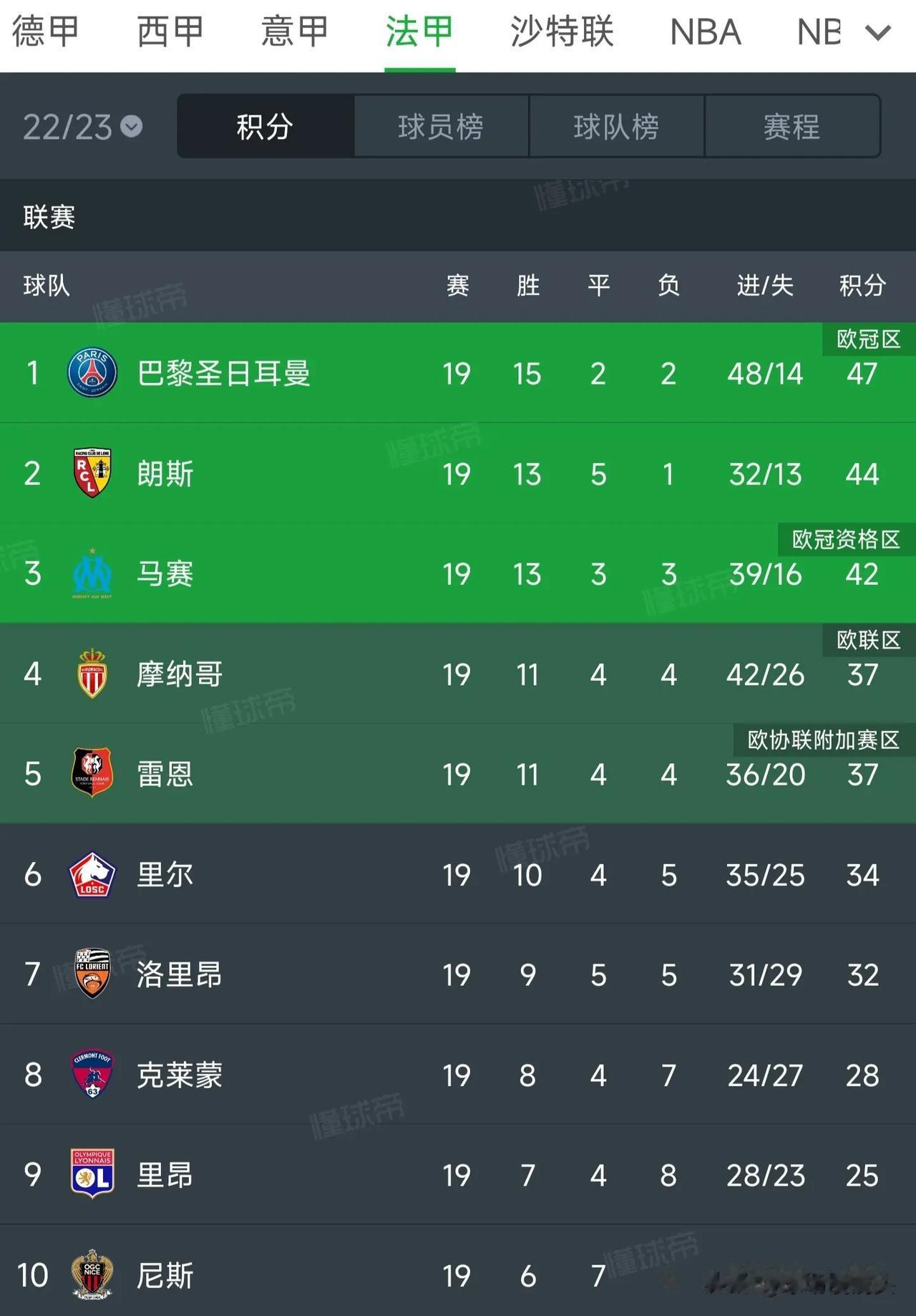Open the 朗斯 team name link
Image resolution: width=916 pixels, height=1316 pixels.
point(165,473)
